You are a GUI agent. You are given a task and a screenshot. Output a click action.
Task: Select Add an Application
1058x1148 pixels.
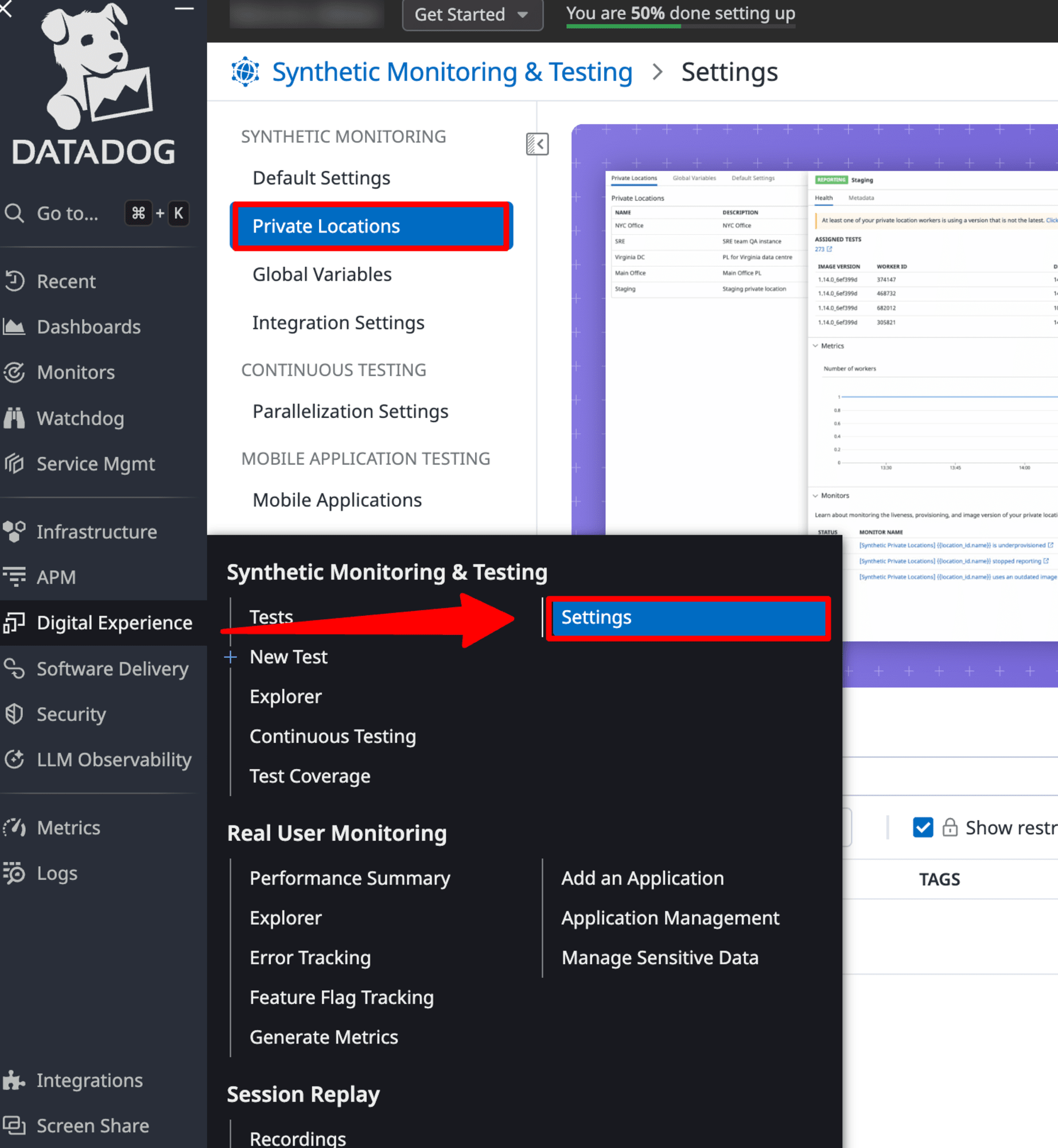(x=643, y=878)
